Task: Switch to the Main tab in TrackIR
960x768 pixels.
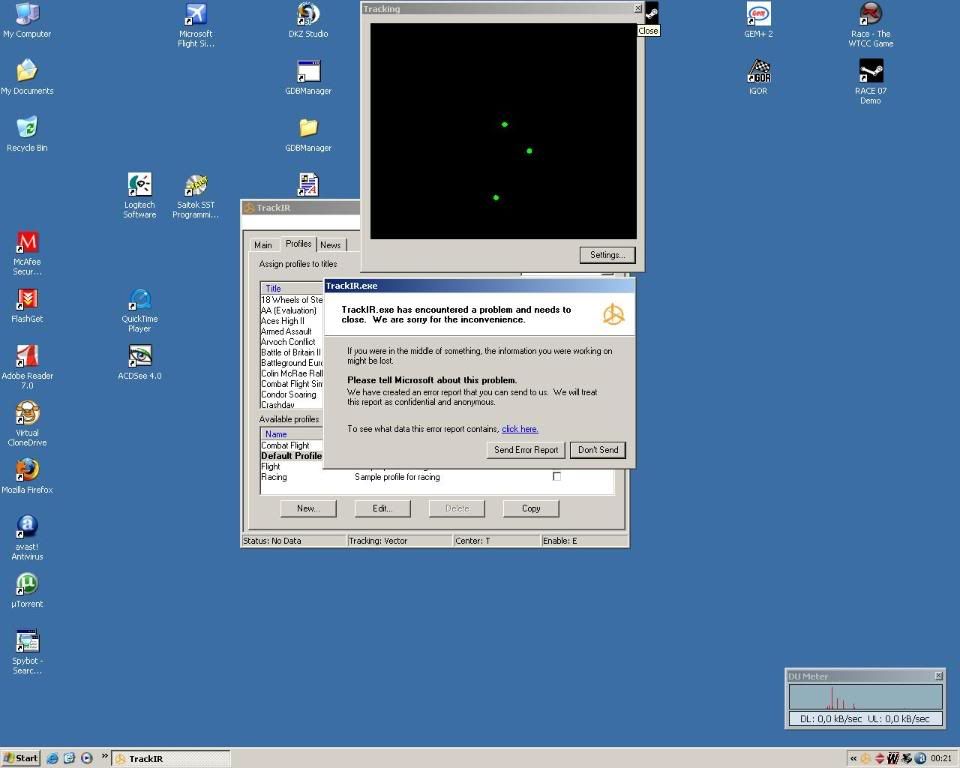Action: 263,245
